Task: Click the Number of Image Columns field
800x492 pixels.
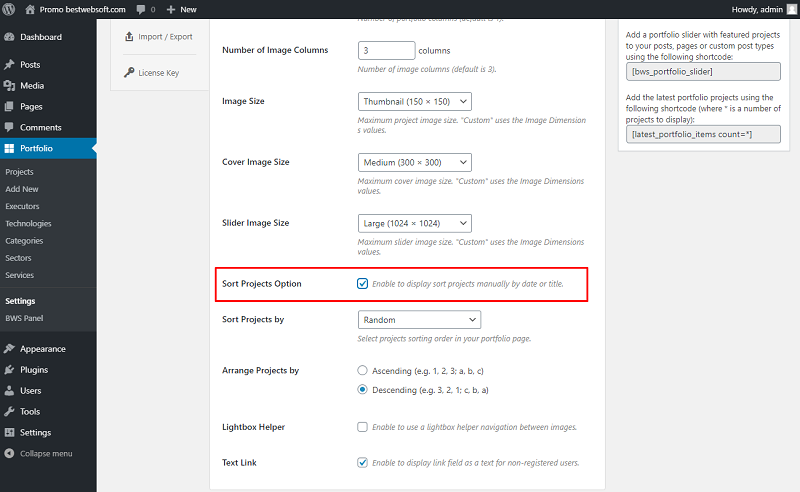Action: [x=386, y=51]
